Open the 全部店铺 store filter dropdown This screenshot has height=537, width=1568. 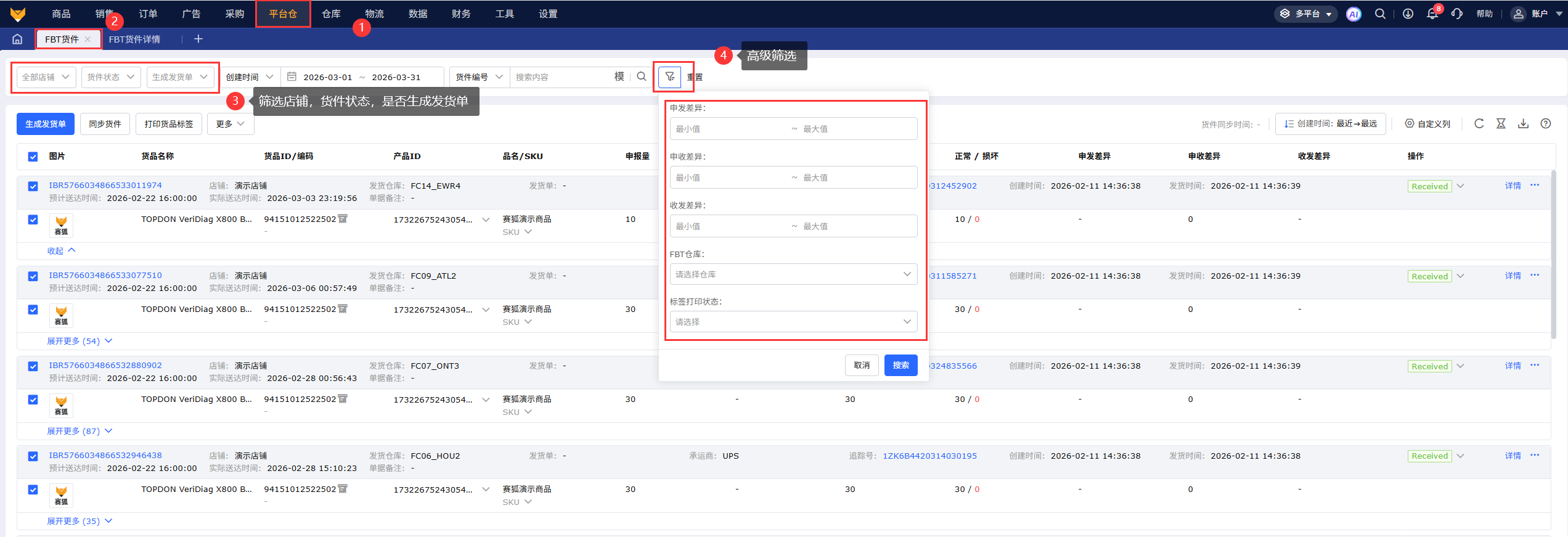tap(46, 77)
